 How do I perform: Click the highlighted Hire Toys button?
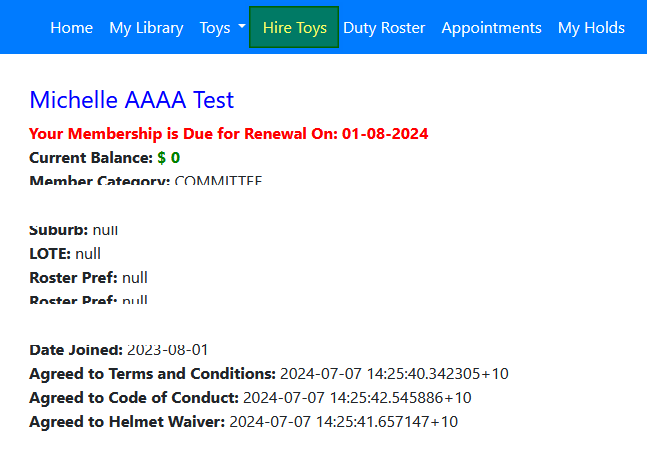click(294, 28)
